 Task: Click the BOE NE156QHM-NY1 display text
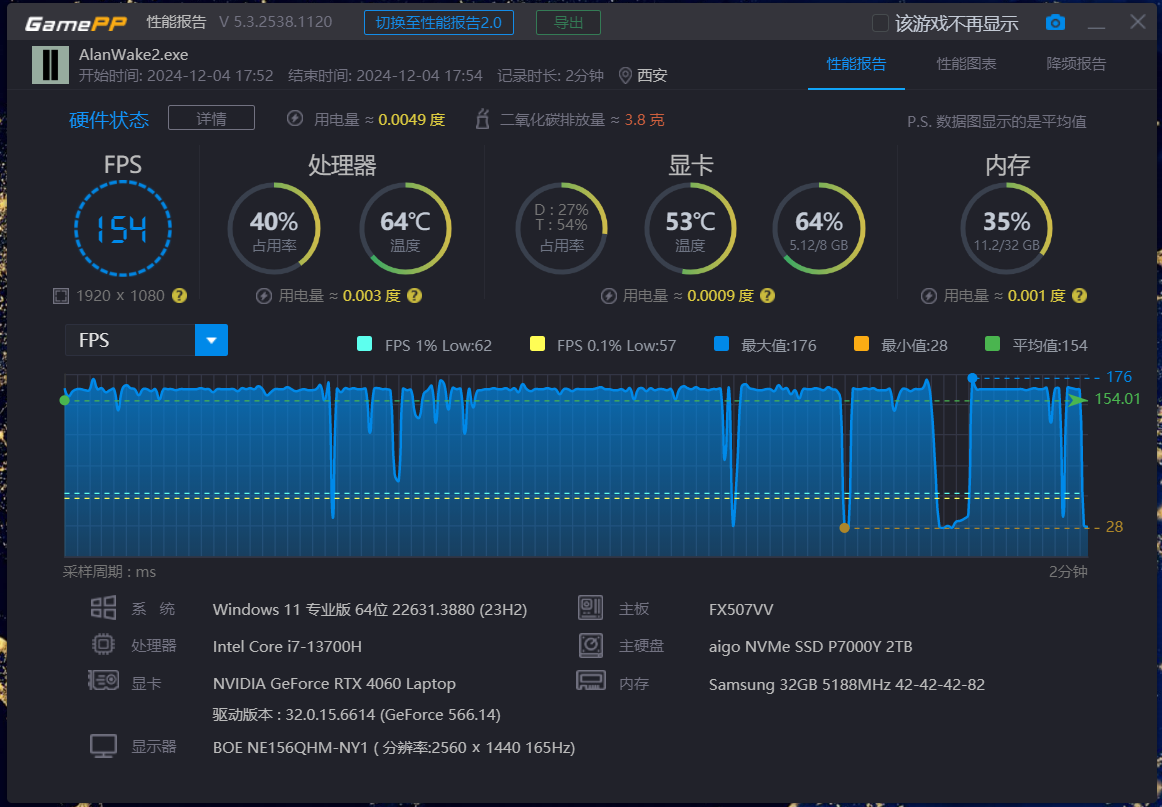click(394, 747)
